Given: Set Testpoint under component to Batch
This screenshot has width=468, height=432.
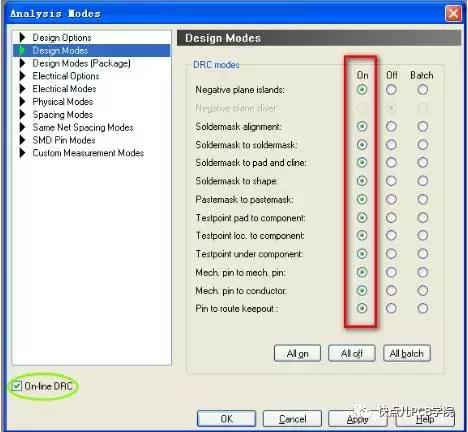Looking at the screenshot, I should point(422,254).
